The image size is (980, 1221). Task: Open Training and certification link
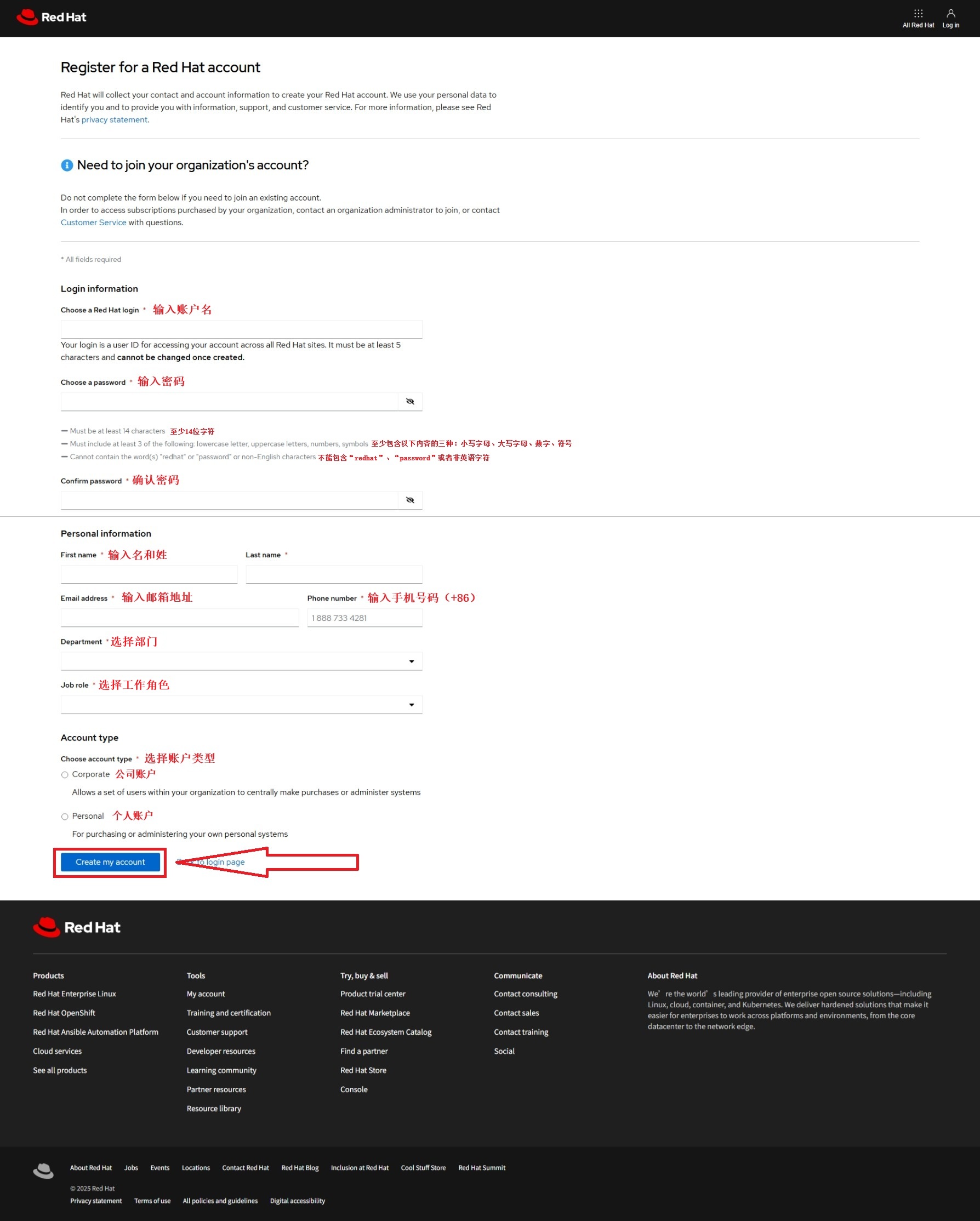(x=229, y=1013)
